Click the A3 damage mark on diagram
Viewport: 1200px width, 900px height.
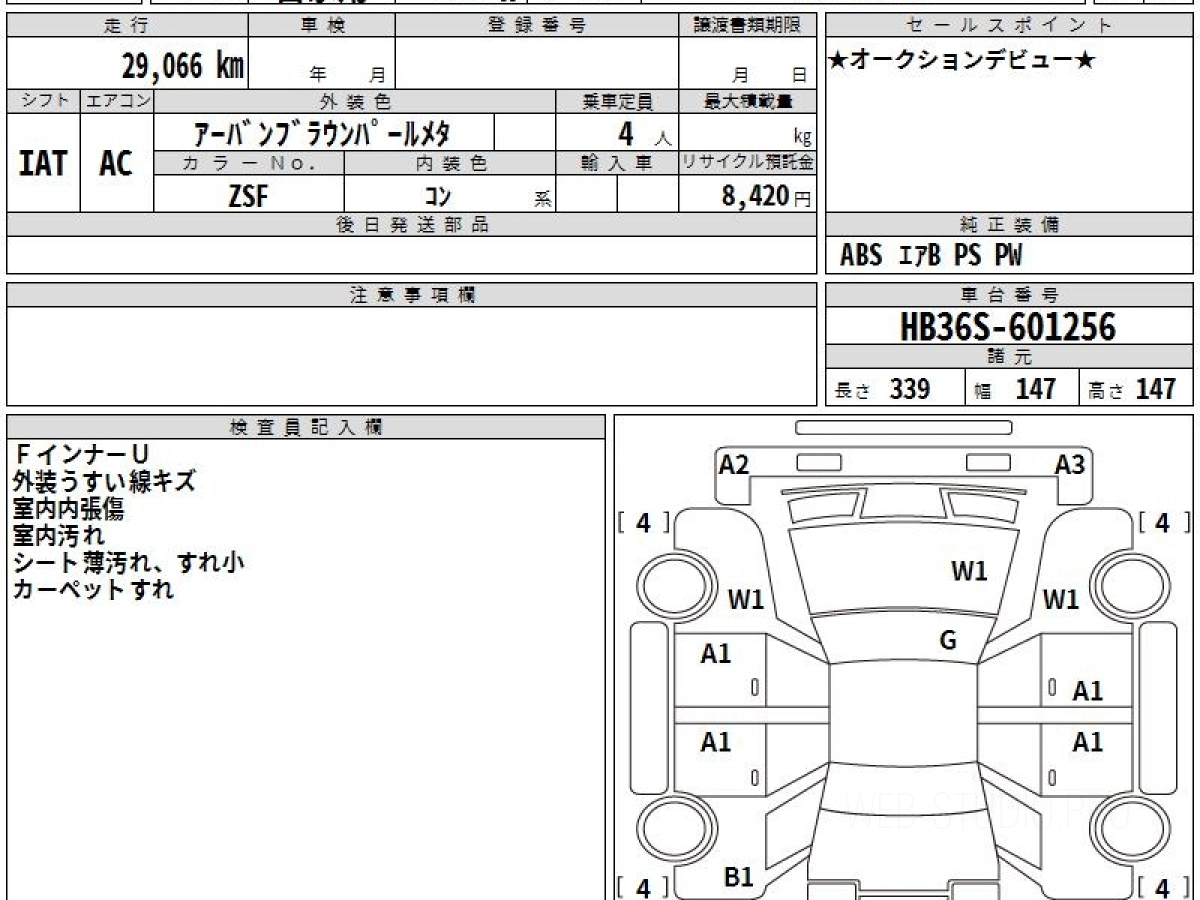click(1070, 464)
